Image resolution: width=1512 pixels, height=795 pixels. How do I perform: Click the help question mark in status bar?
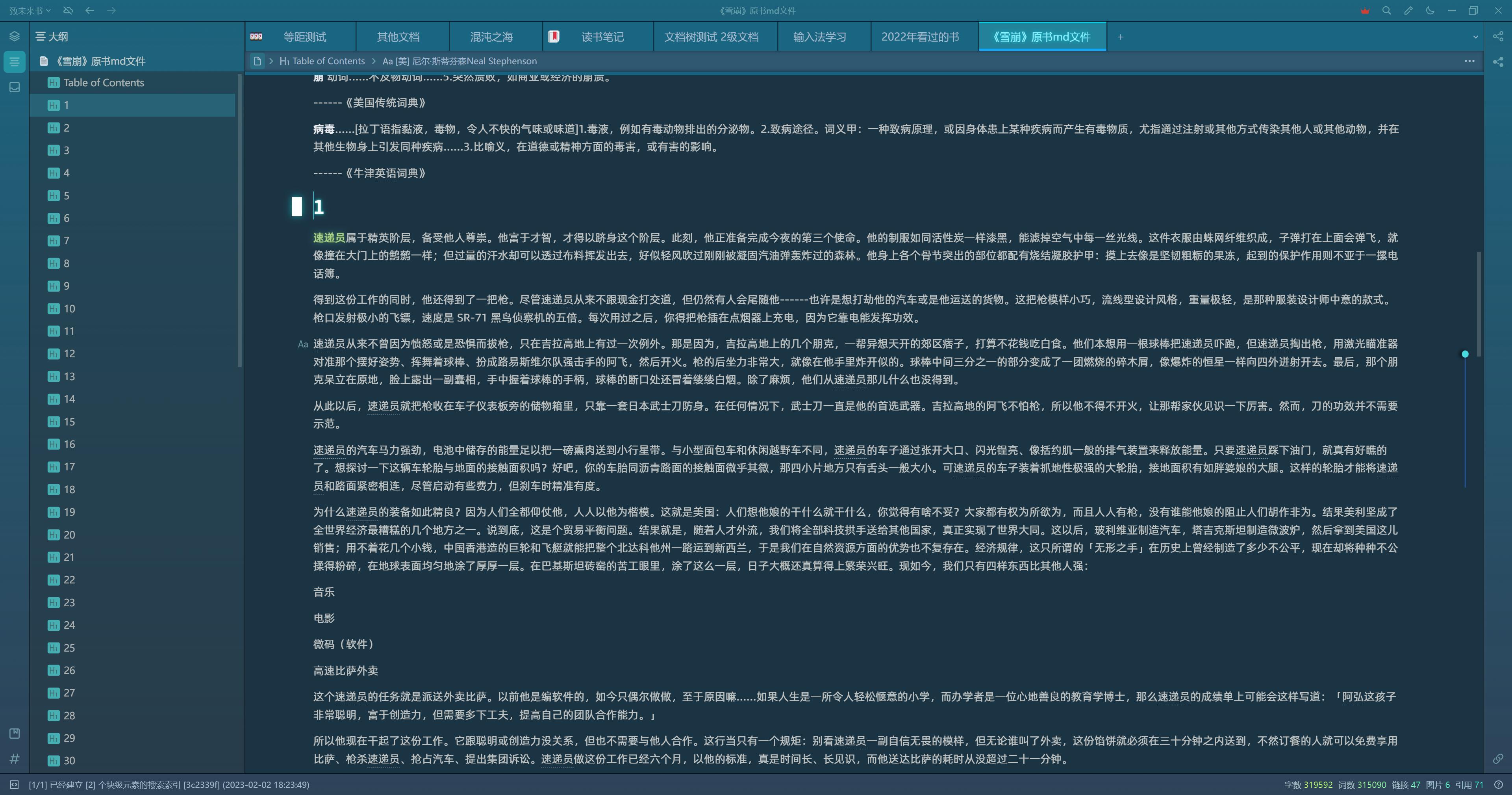click(x=1498, y=784)
